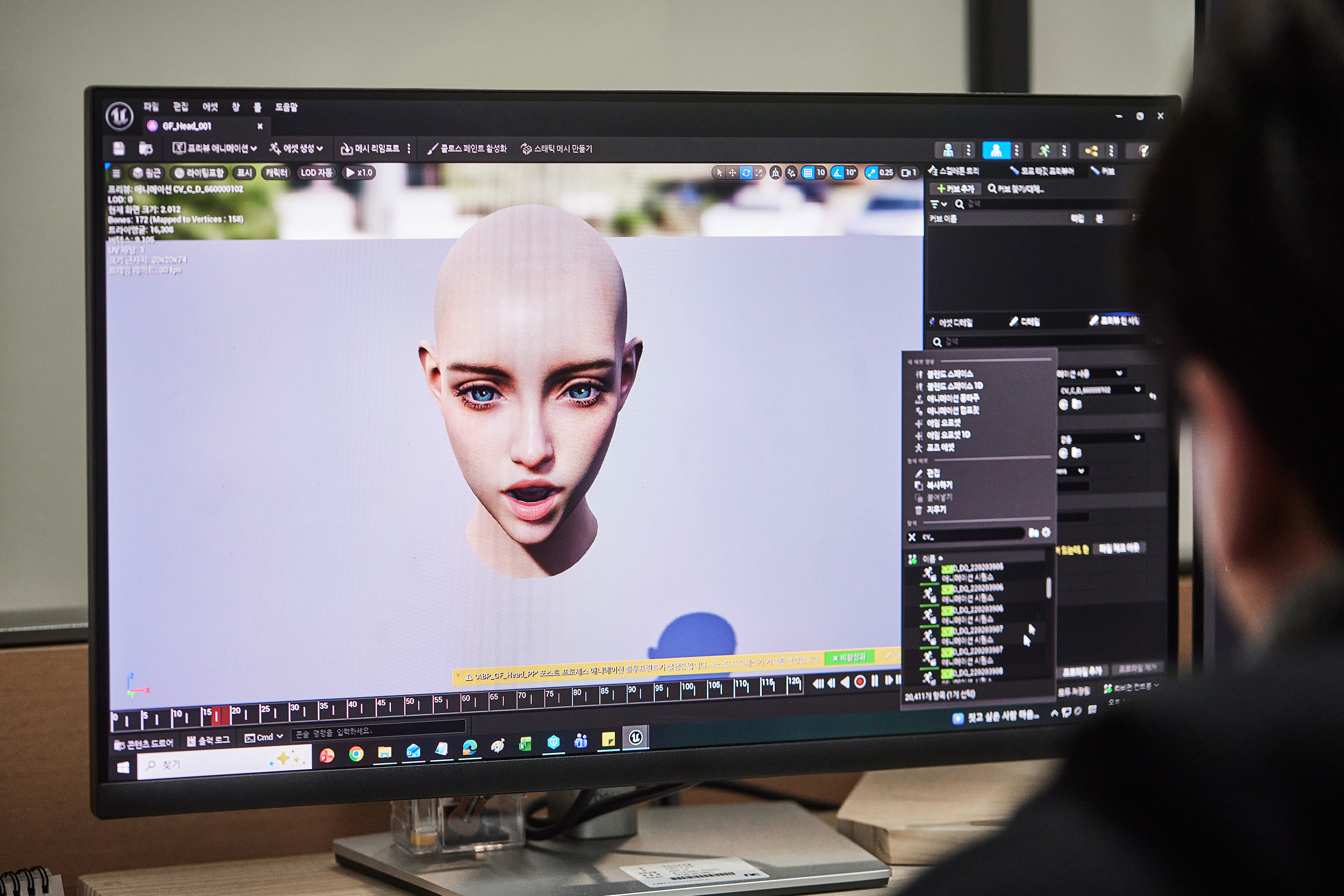This screenshot has height=896, width=1344.
Task: Toggle rotation angle snapping button
Action: (x=838, y=173)
